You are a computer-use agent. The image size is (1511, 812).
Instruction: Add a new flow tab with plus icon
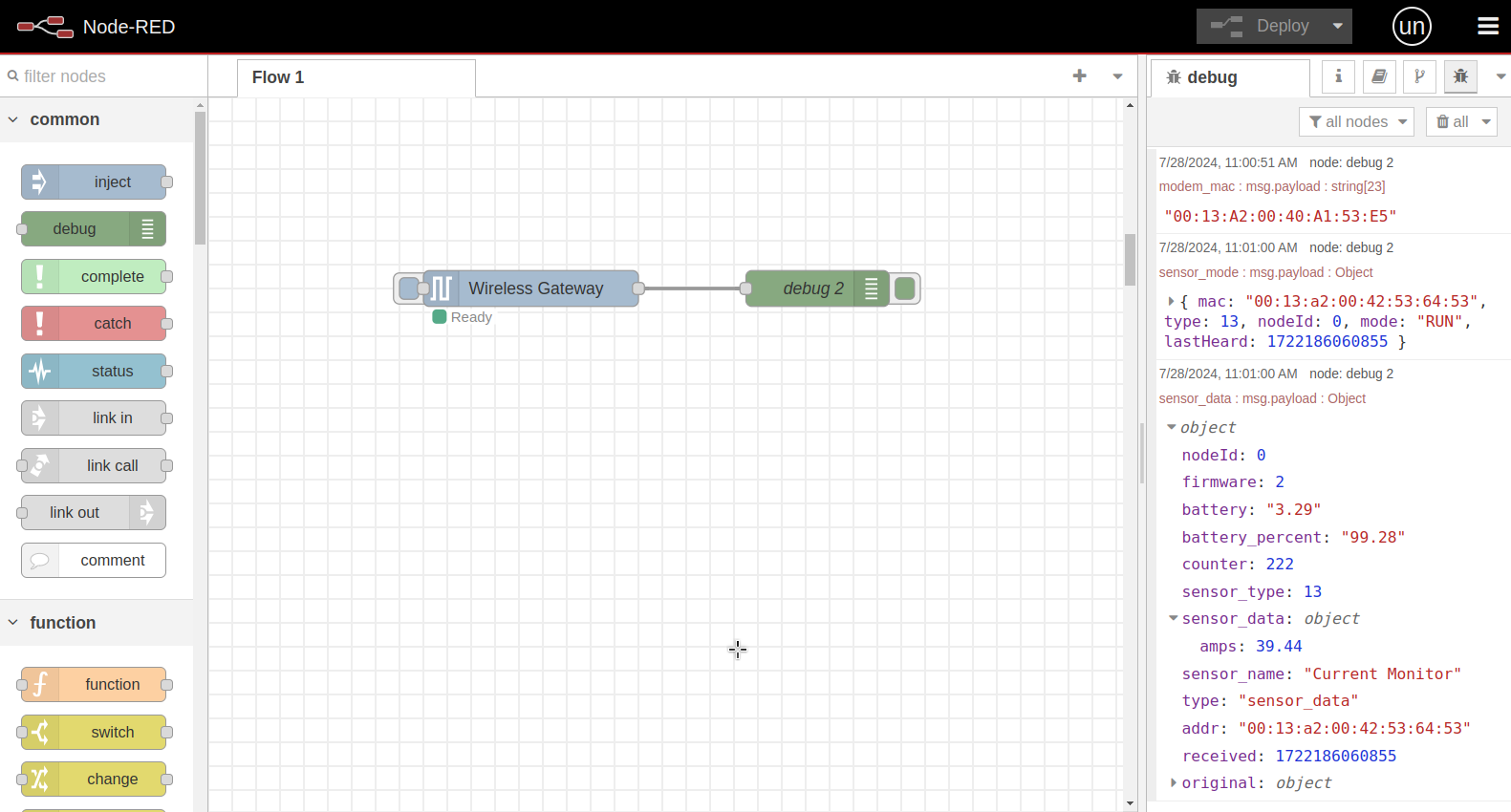pos(1079,76)
